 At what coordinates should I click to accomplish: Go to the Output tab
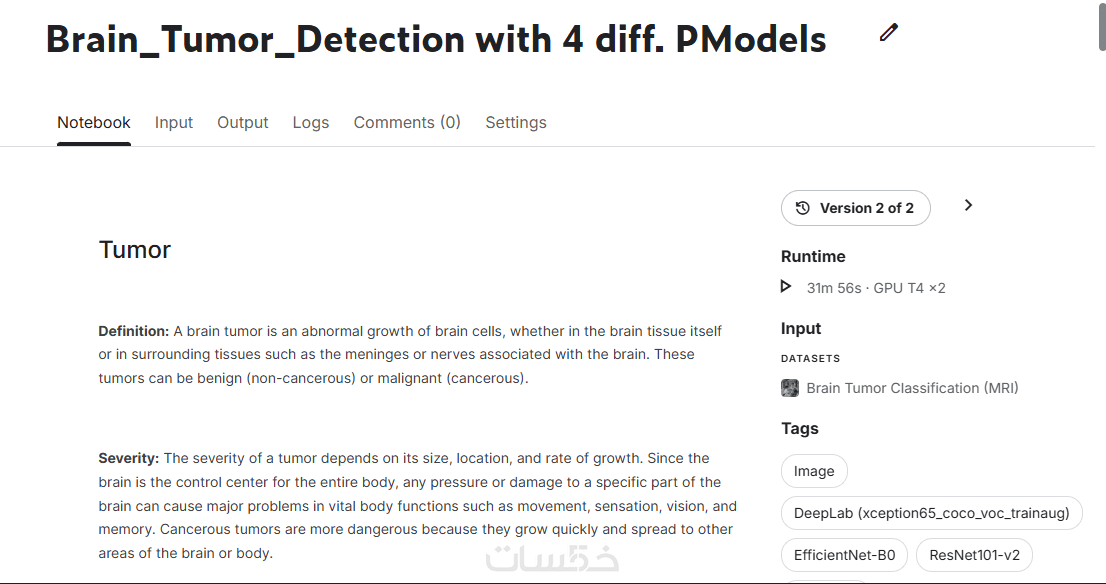pos(243,123)
